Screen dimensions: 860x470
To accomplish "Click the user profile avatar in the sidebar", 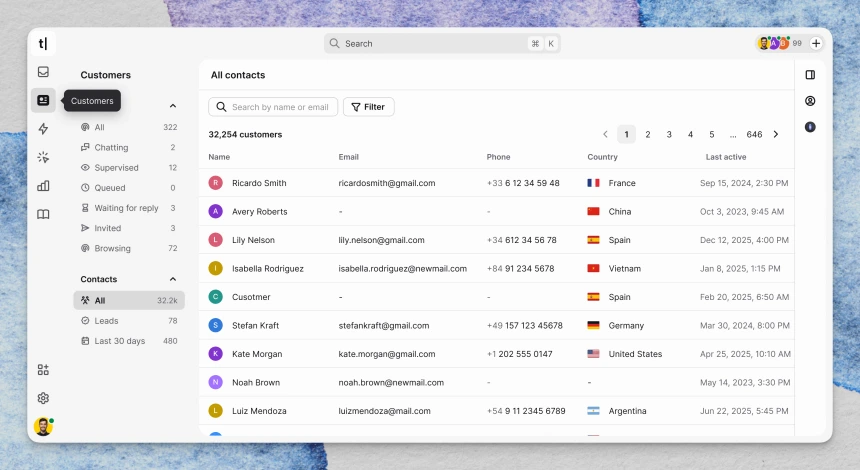I will [43, 427].
